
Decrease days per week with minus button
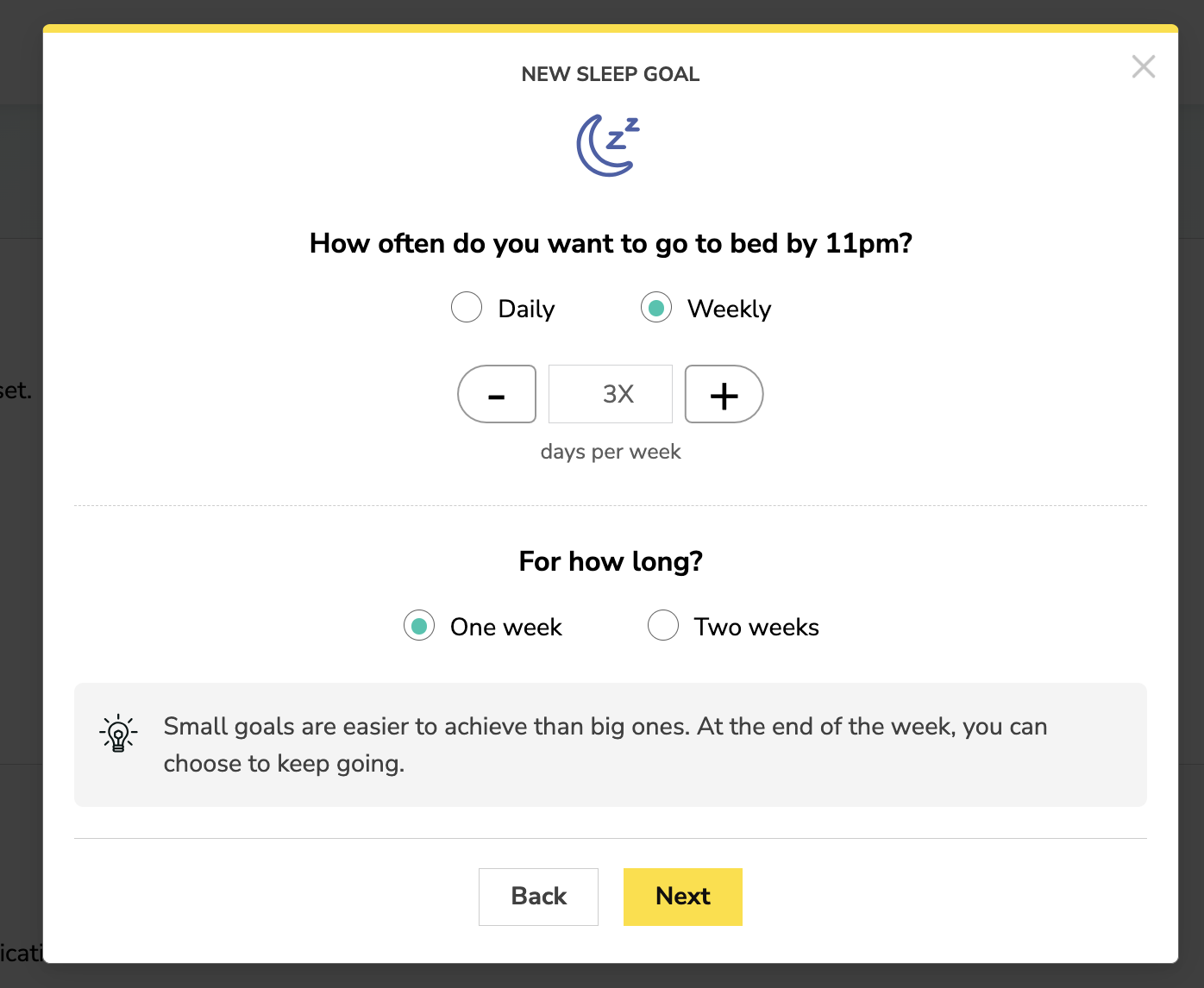(x=497, y=394)
